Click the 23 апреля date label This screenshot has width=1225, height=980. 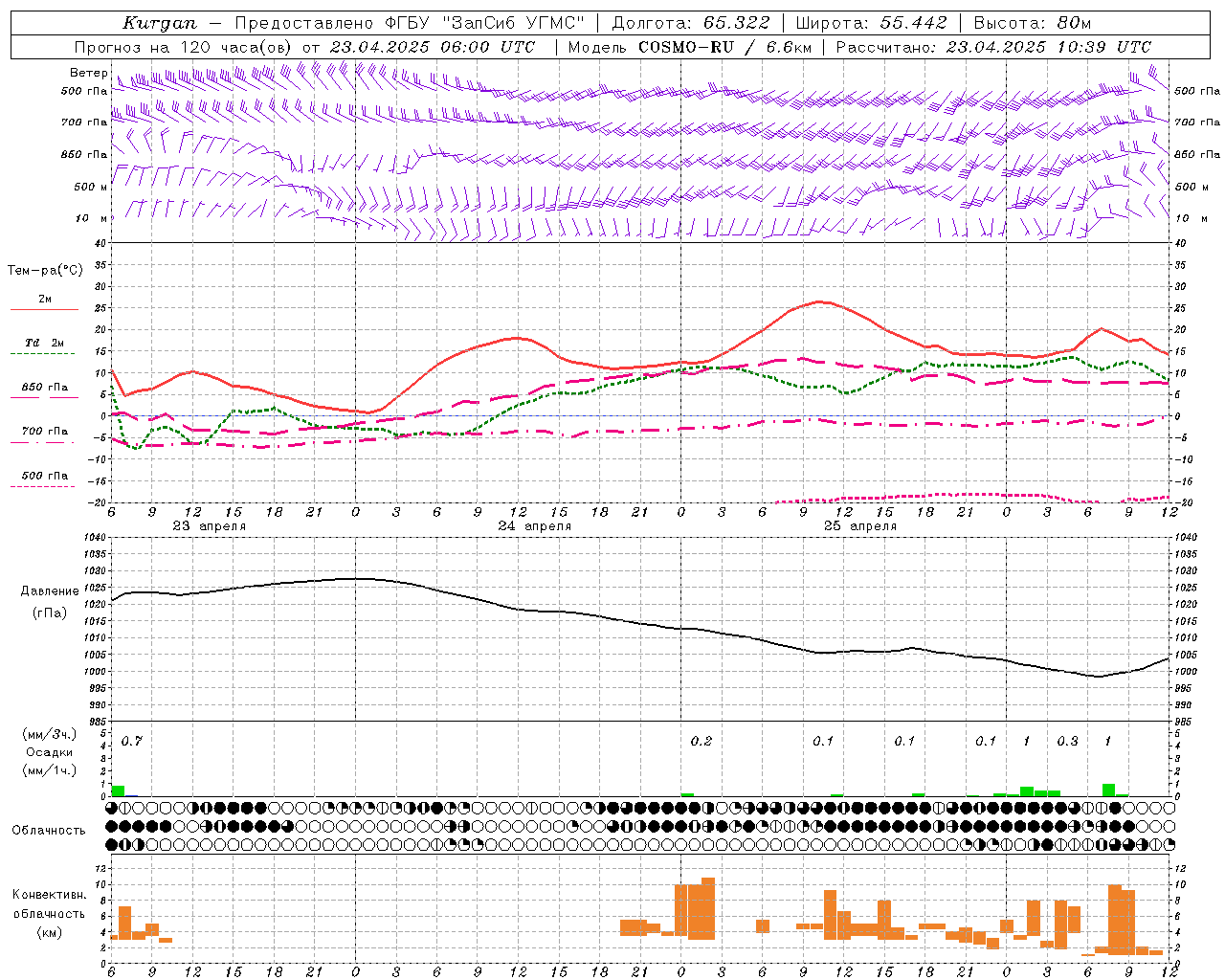209,526
